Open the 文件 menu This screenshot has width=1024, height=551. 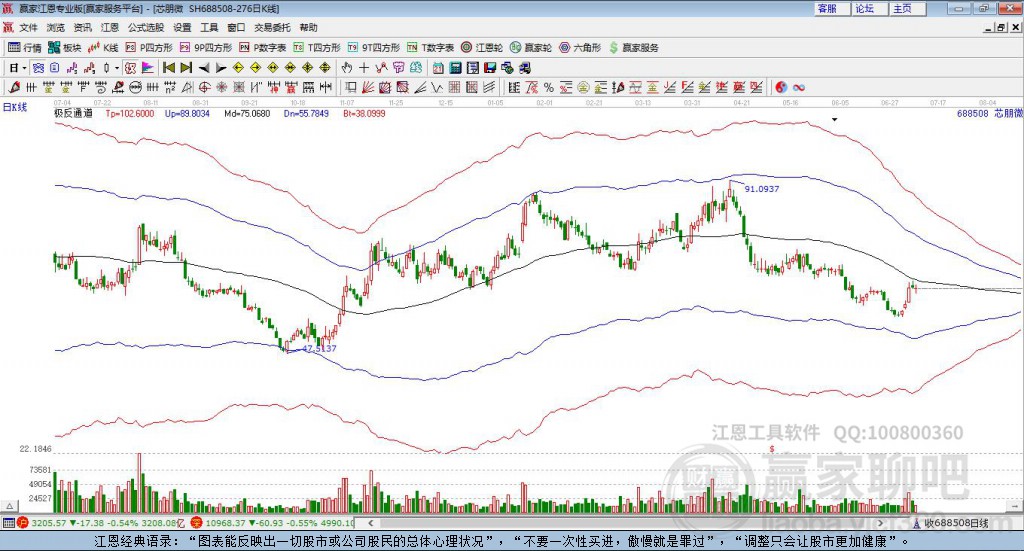coord(28,27)
